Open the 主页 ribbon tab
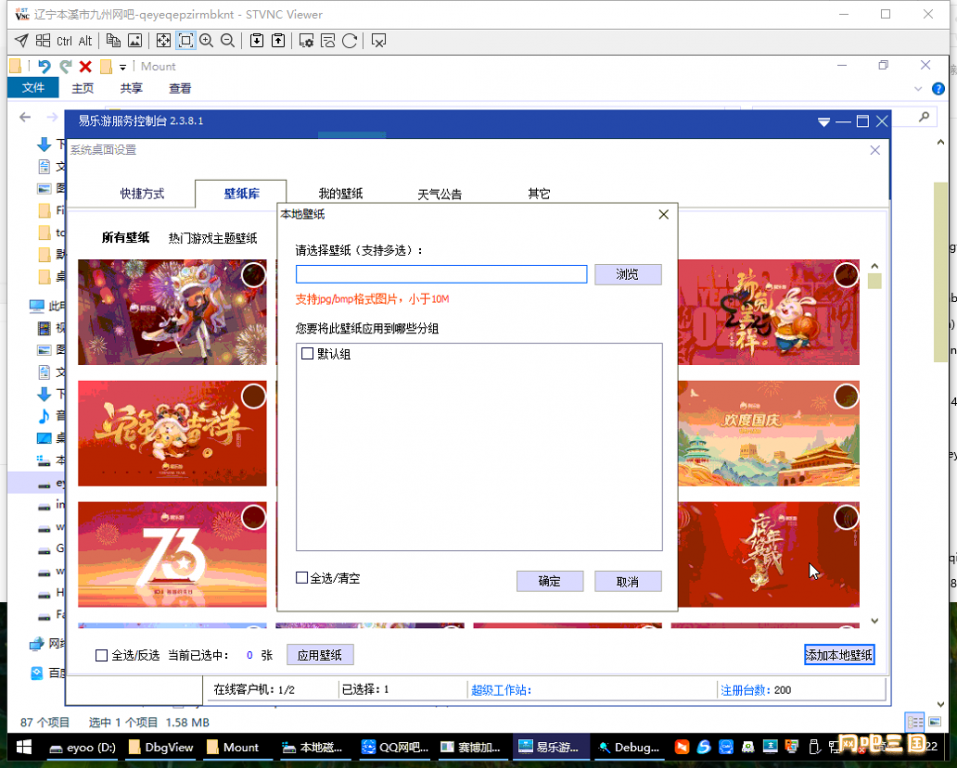957x768 pixels. pyautogui.click(x=82, y=89)
